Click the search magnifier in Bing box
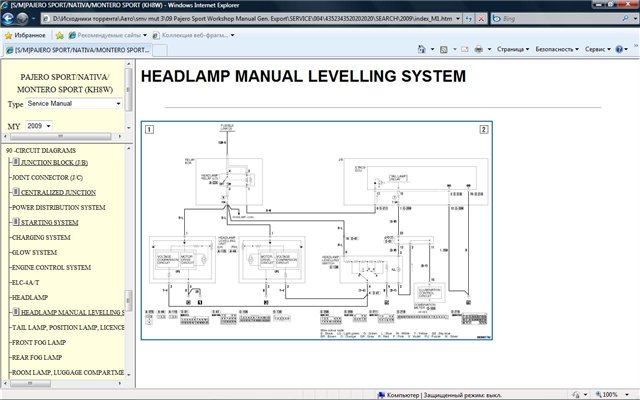The width and height of the screenshot is (640, 400). click(x=625, y=19)
